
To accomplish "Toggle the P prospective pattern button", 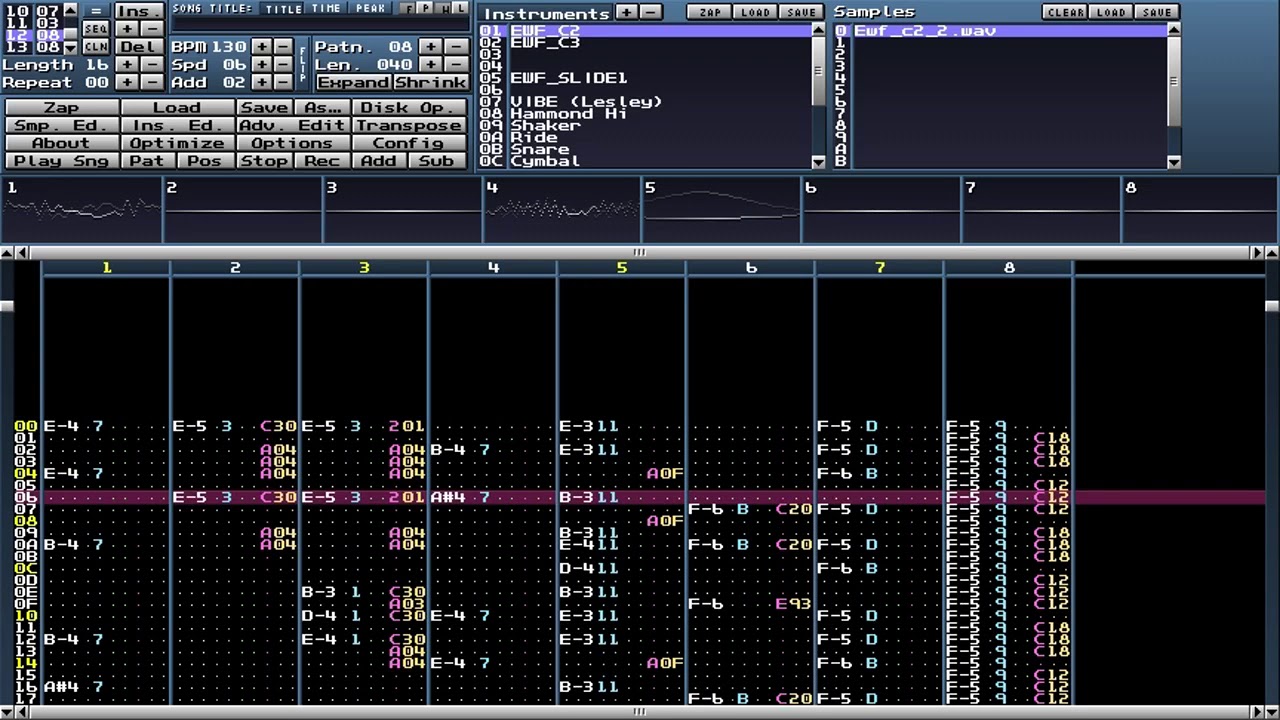I will (x=425, y=9).
